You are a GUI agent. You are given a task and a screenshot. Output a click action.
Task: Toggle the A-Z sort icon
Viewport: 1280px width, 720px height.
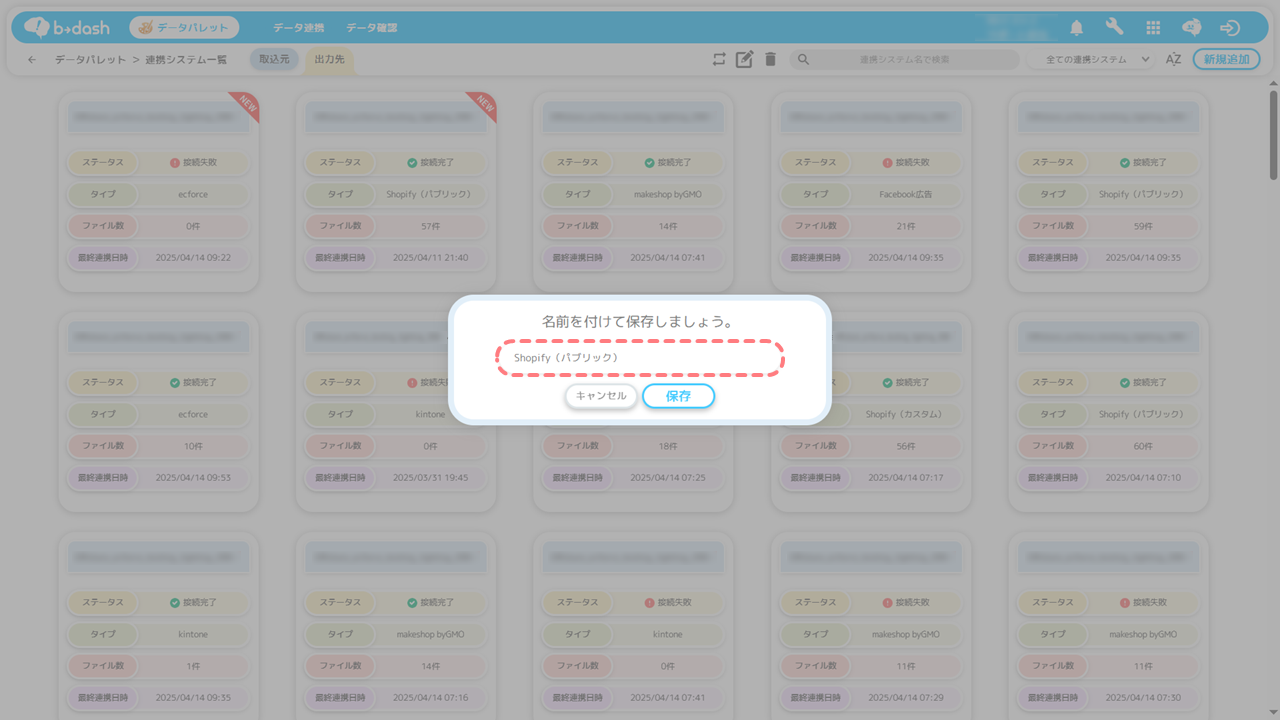pos(1174,60)
